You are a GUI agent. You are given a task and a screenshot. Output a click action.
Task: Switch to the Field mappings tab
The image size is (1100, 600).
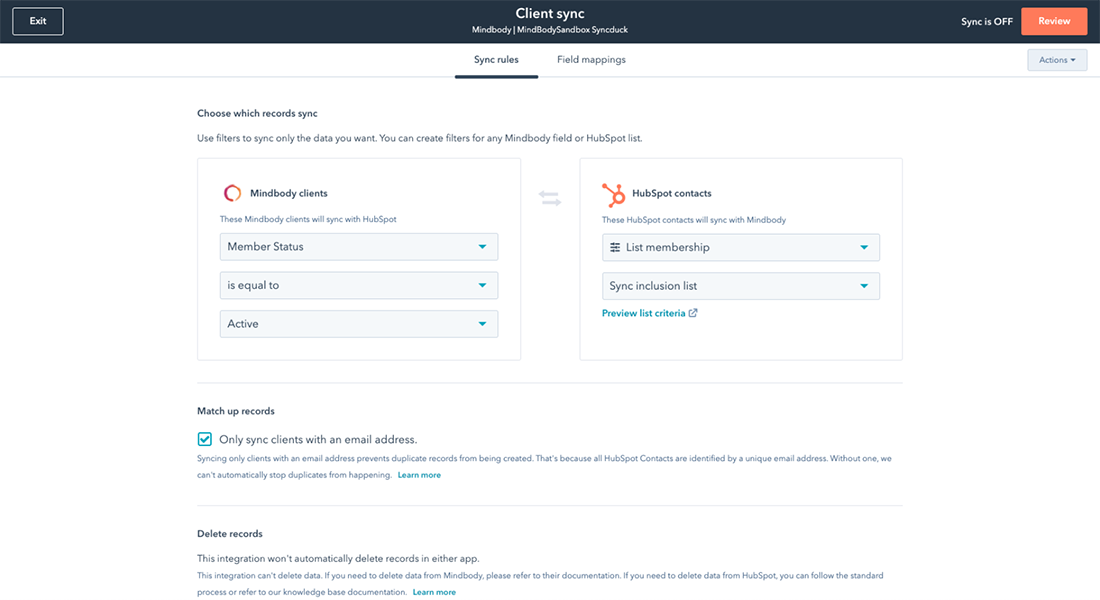(591, 60)
